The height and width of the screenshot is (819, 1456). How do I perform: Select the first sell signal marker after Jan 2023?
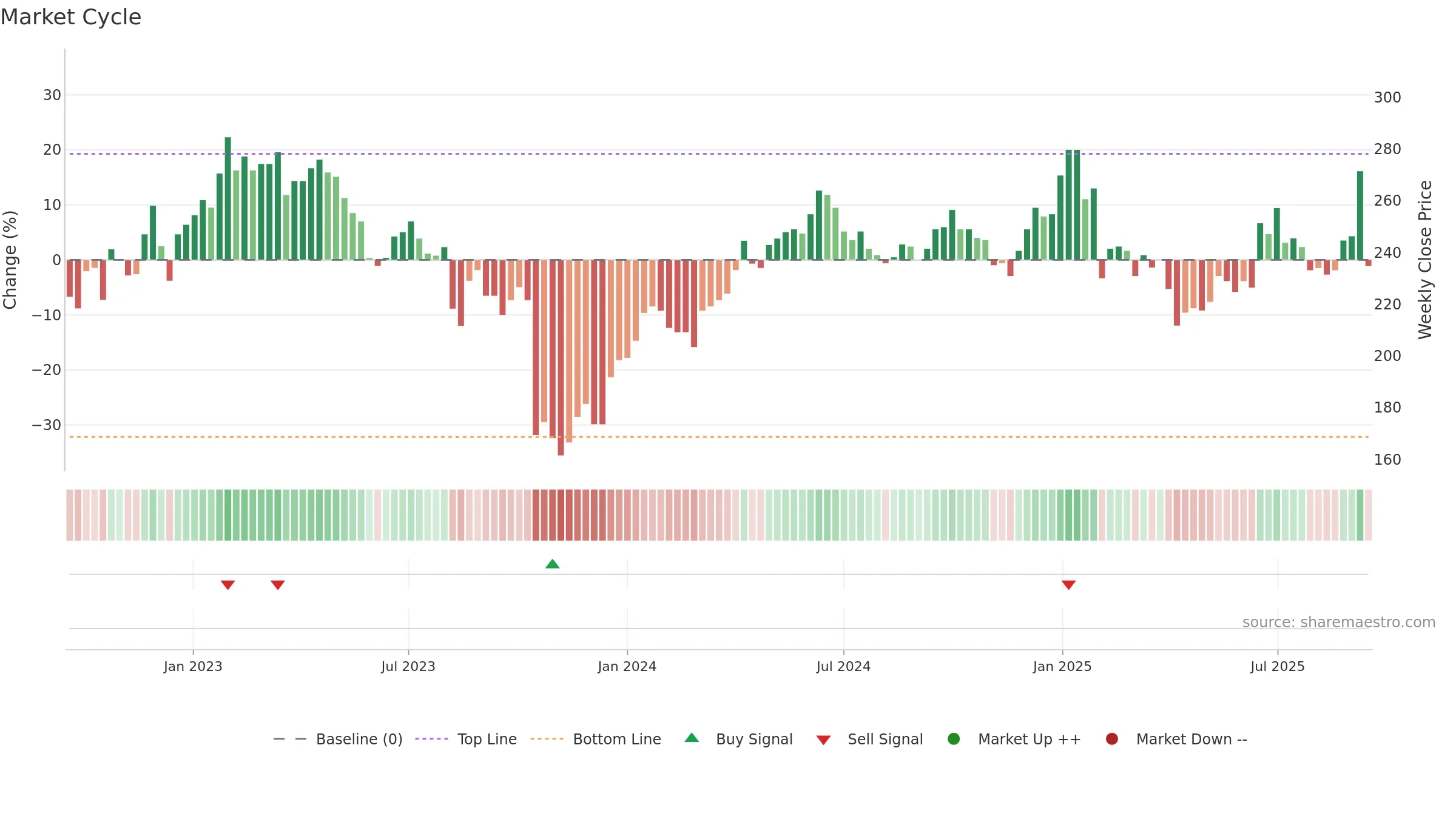click(x=227, y=585)
